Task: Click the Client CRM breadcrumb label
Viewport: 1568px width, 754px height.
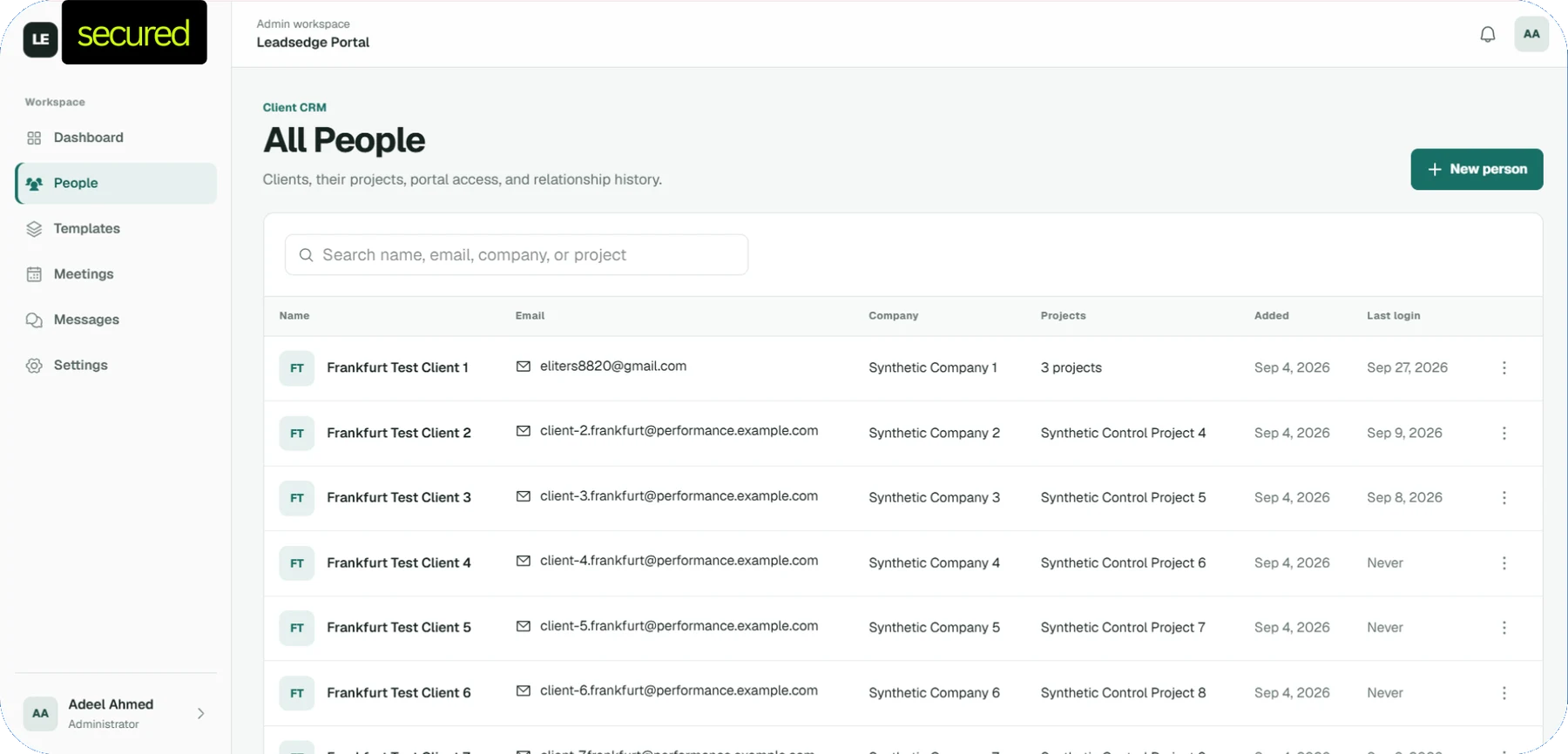Action: click(x=294, y=108)
